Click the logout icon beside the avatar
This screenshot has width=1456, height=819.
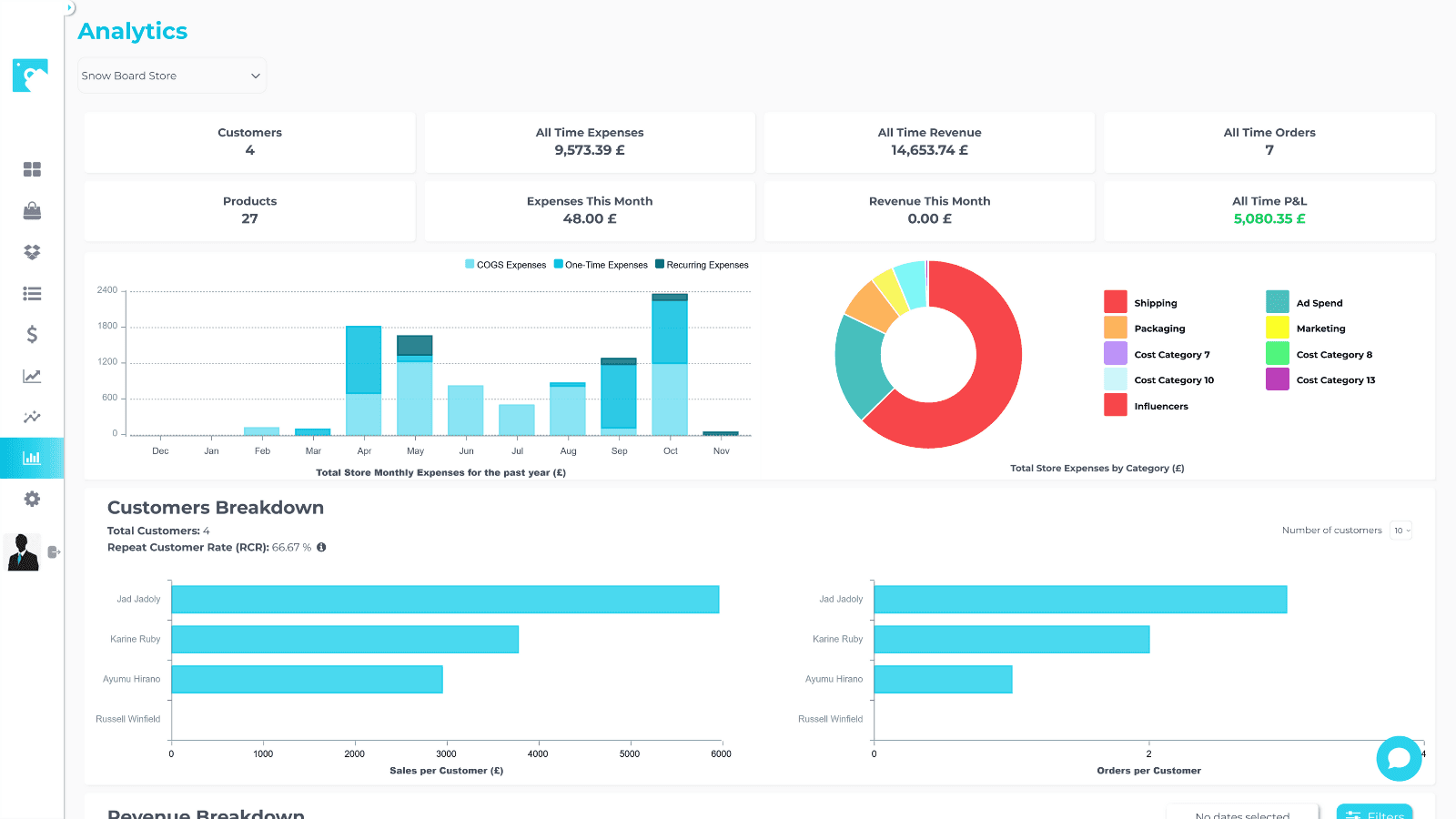(54, 551)
